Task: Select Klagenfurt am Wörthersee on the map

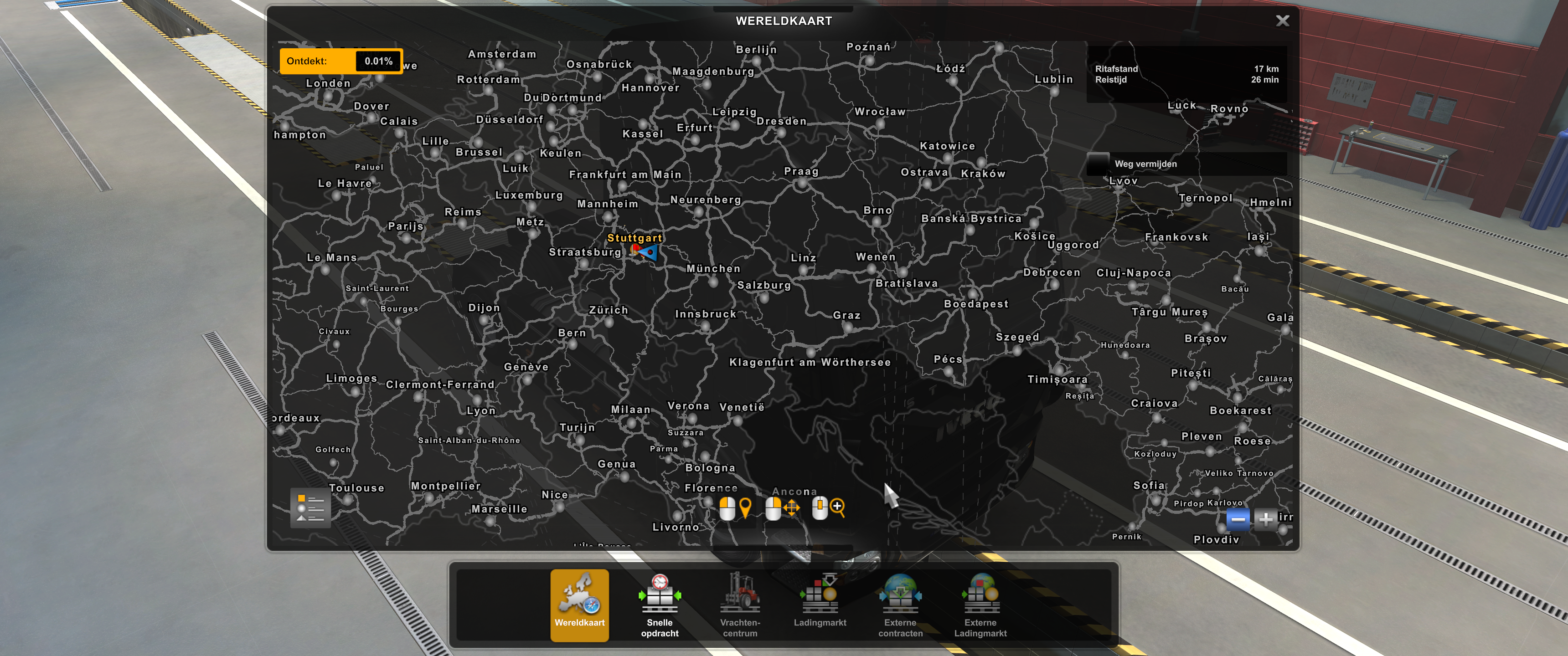Action: [810, 362]
